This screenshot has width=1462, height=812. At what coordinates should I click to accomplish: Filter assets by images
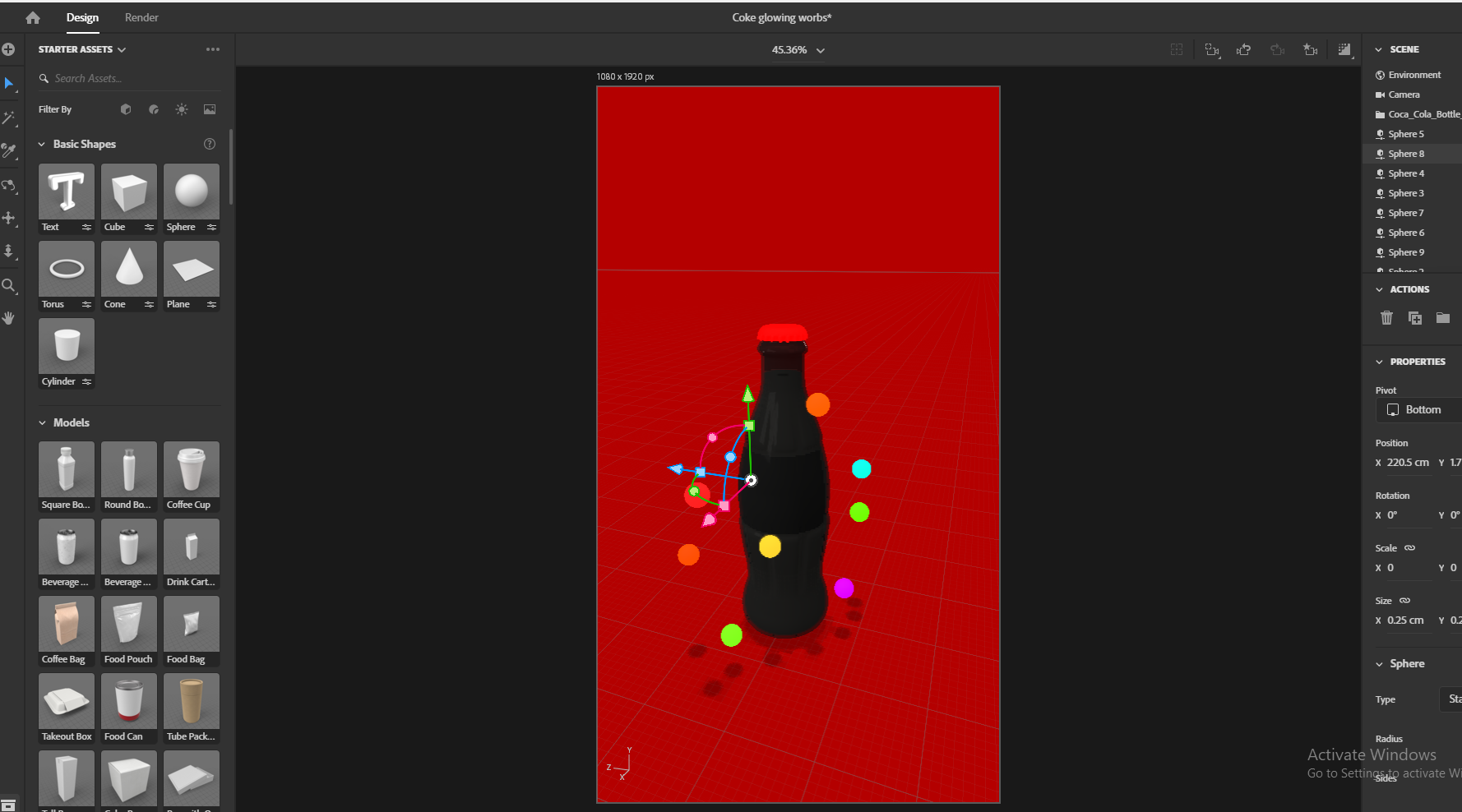[210, 109]
